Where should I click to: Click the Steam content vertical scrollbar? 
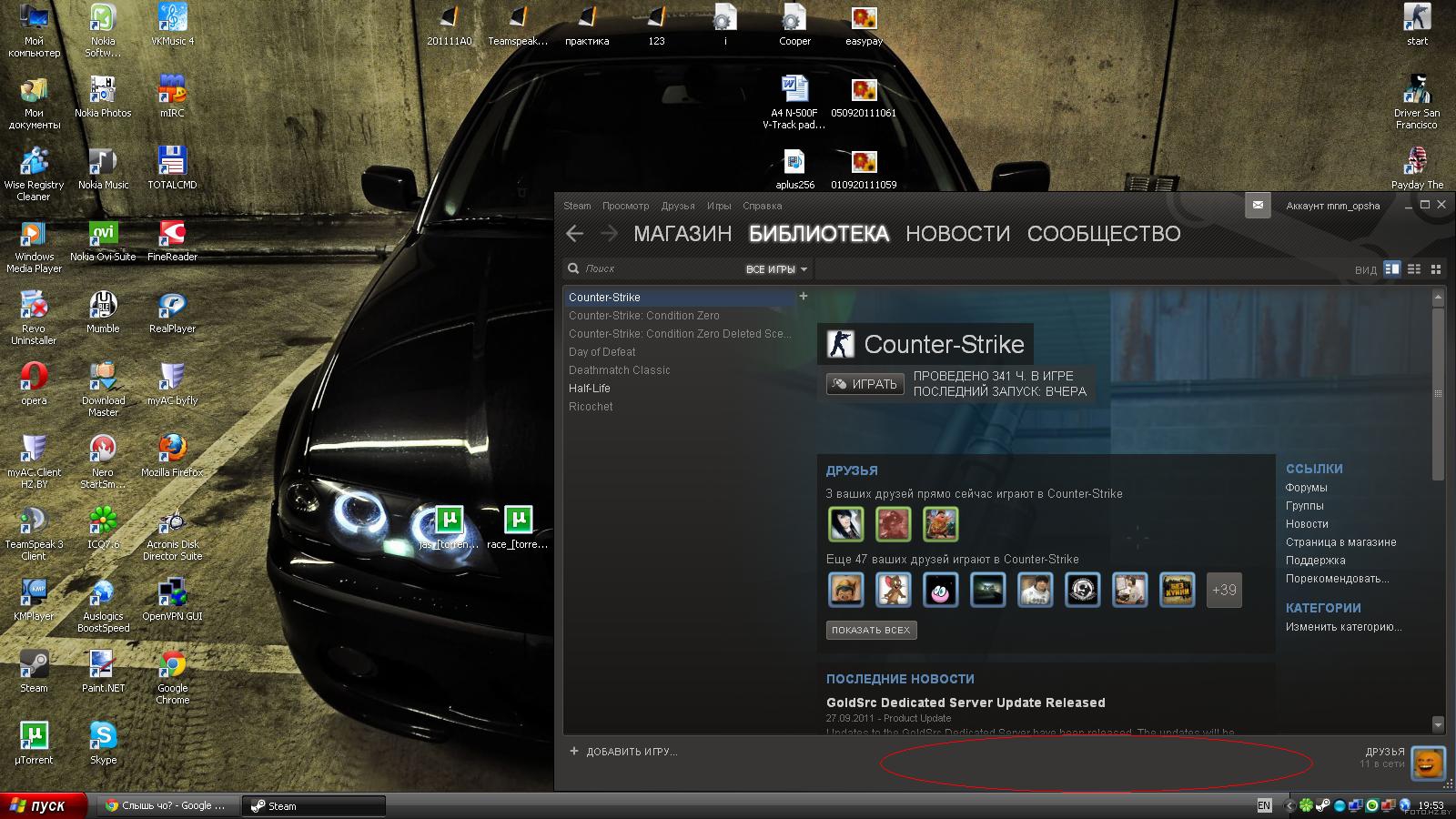1438,393
